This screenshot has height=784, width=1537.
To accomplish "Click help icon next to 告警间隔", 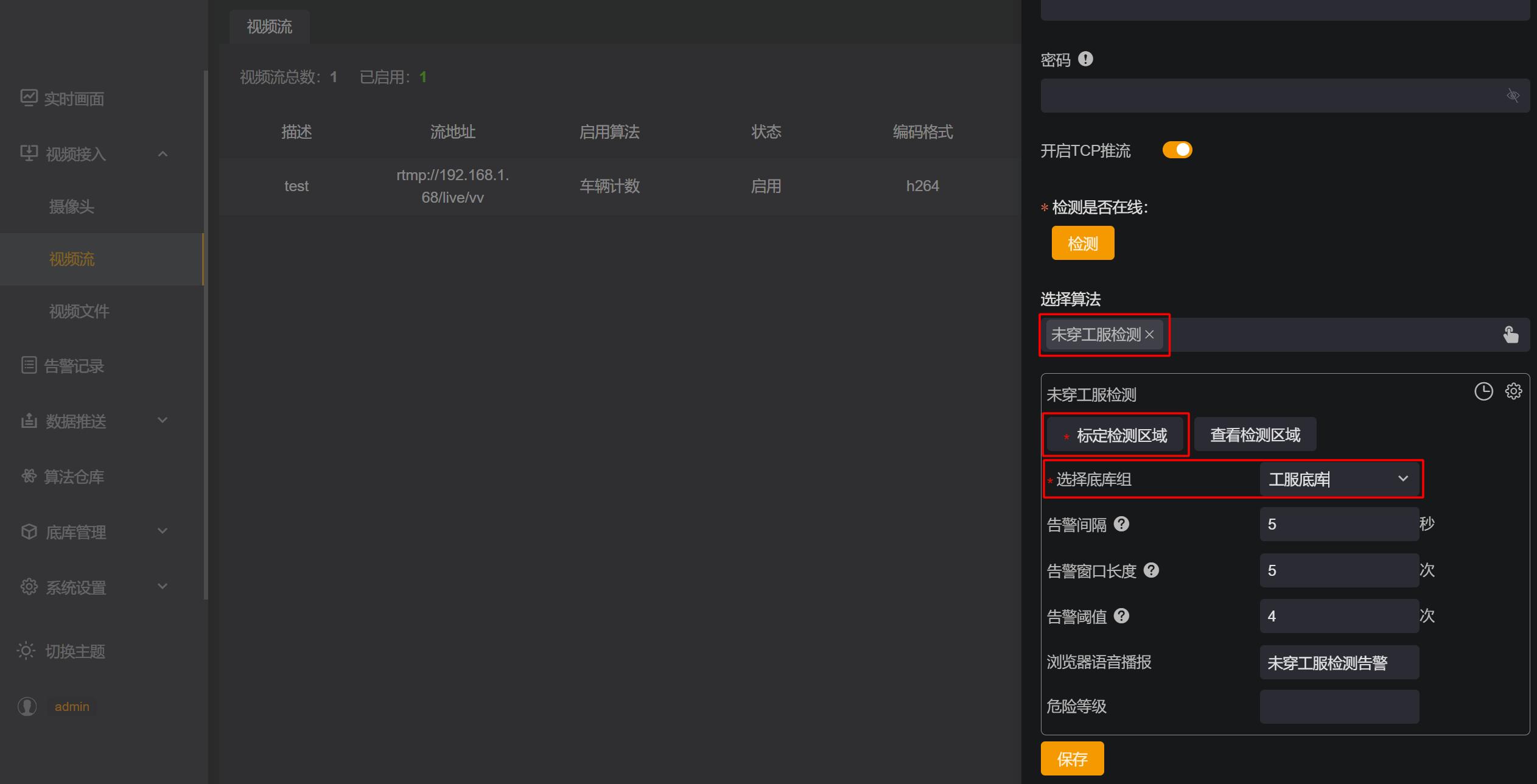I will [1121, 524].
